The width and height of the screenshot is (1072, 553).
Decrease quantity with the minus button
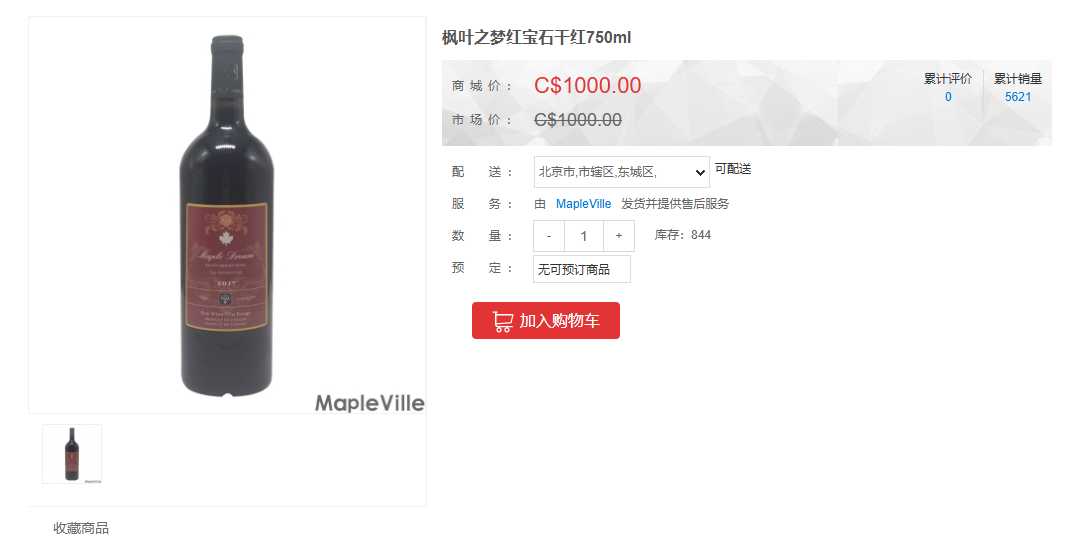549,236
